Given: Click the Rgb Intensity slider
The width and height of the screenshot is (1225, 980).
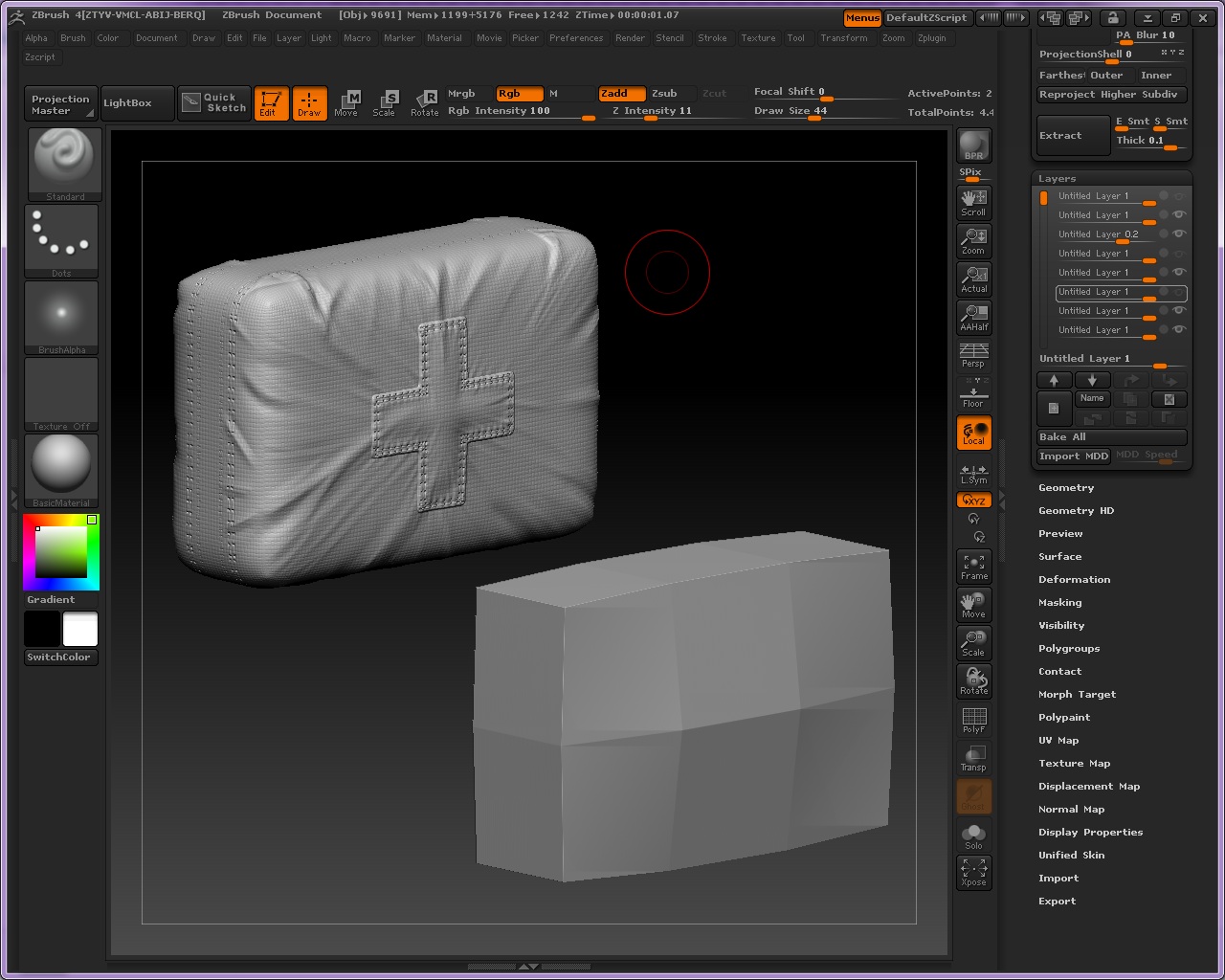Looking at the screenshot, I should point(522,112).
